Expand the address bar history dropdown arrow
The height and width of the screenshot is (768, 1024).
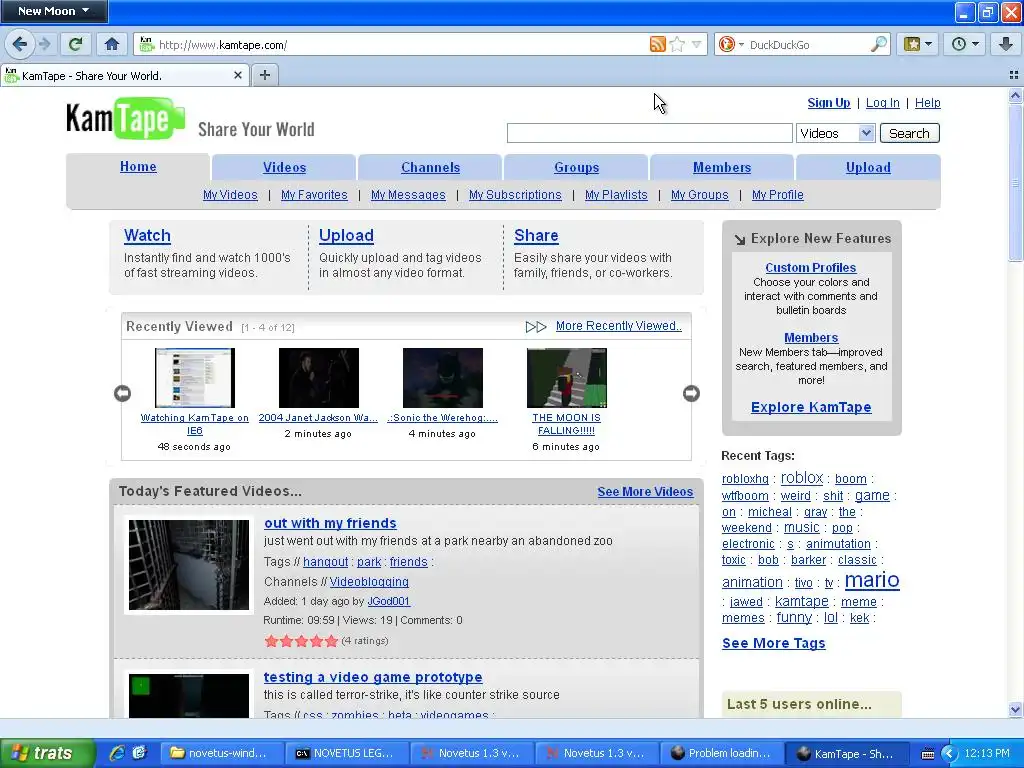point(697,44)
